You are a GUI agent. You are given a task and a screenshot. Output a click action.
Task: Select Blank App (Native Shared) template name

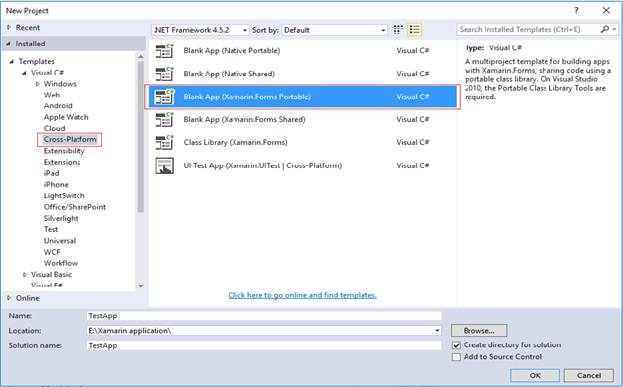click(x=229, y=74)
